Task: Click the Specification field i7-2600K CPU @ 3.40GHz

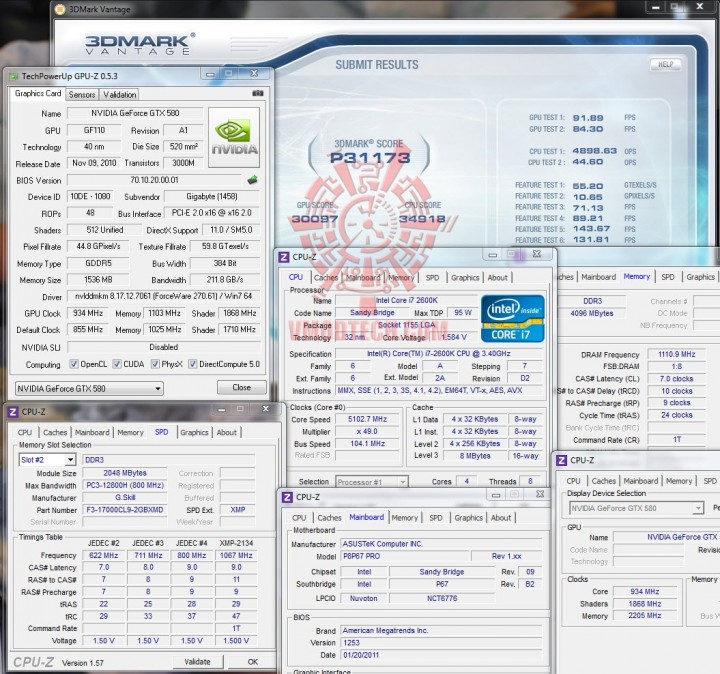Action: 439,354
